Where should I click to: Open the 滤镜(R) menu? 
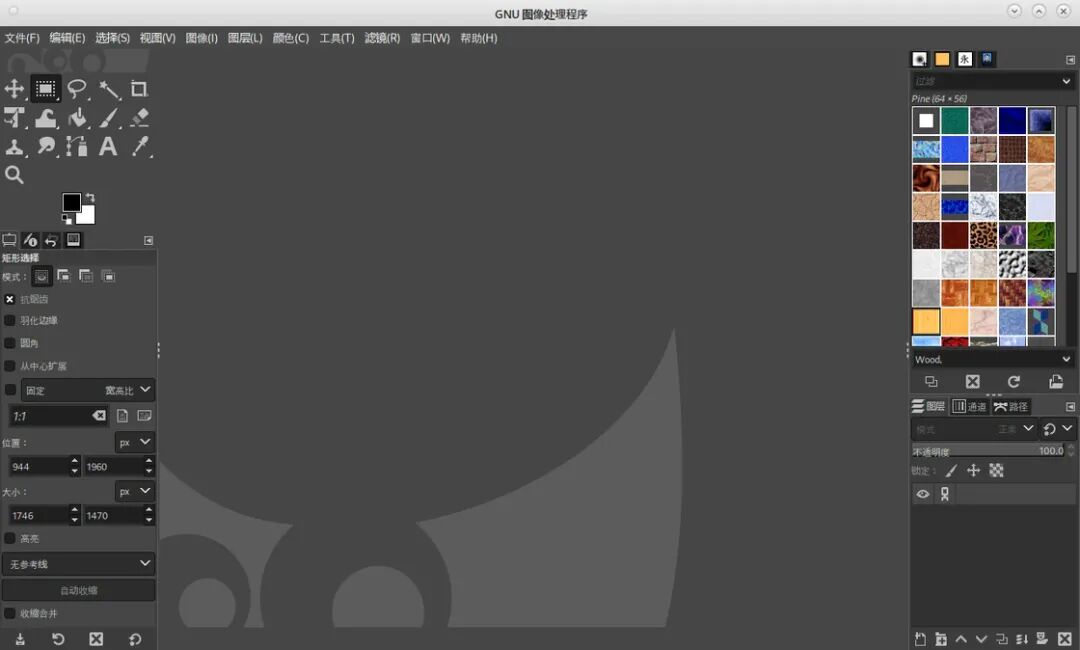[382, 38]
